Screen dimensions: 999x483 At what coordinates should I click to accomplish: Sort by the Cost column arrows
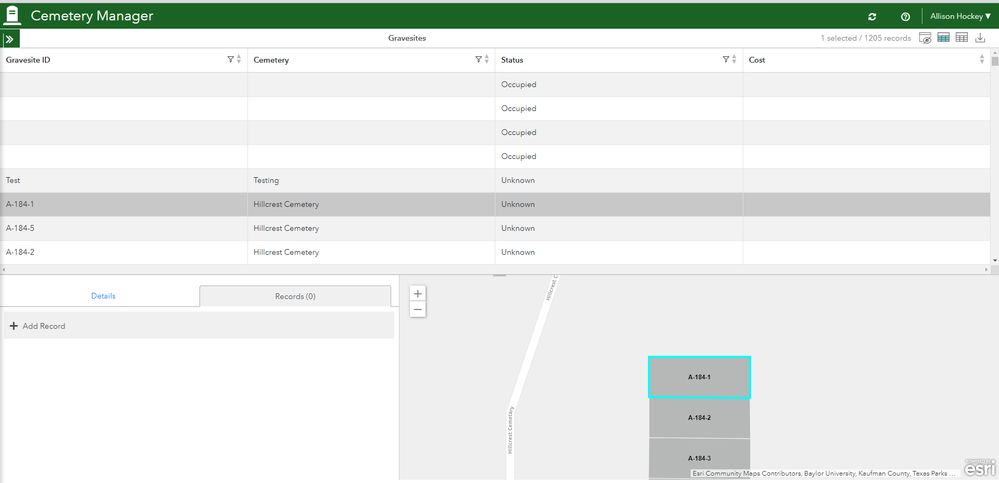point(982,59)
